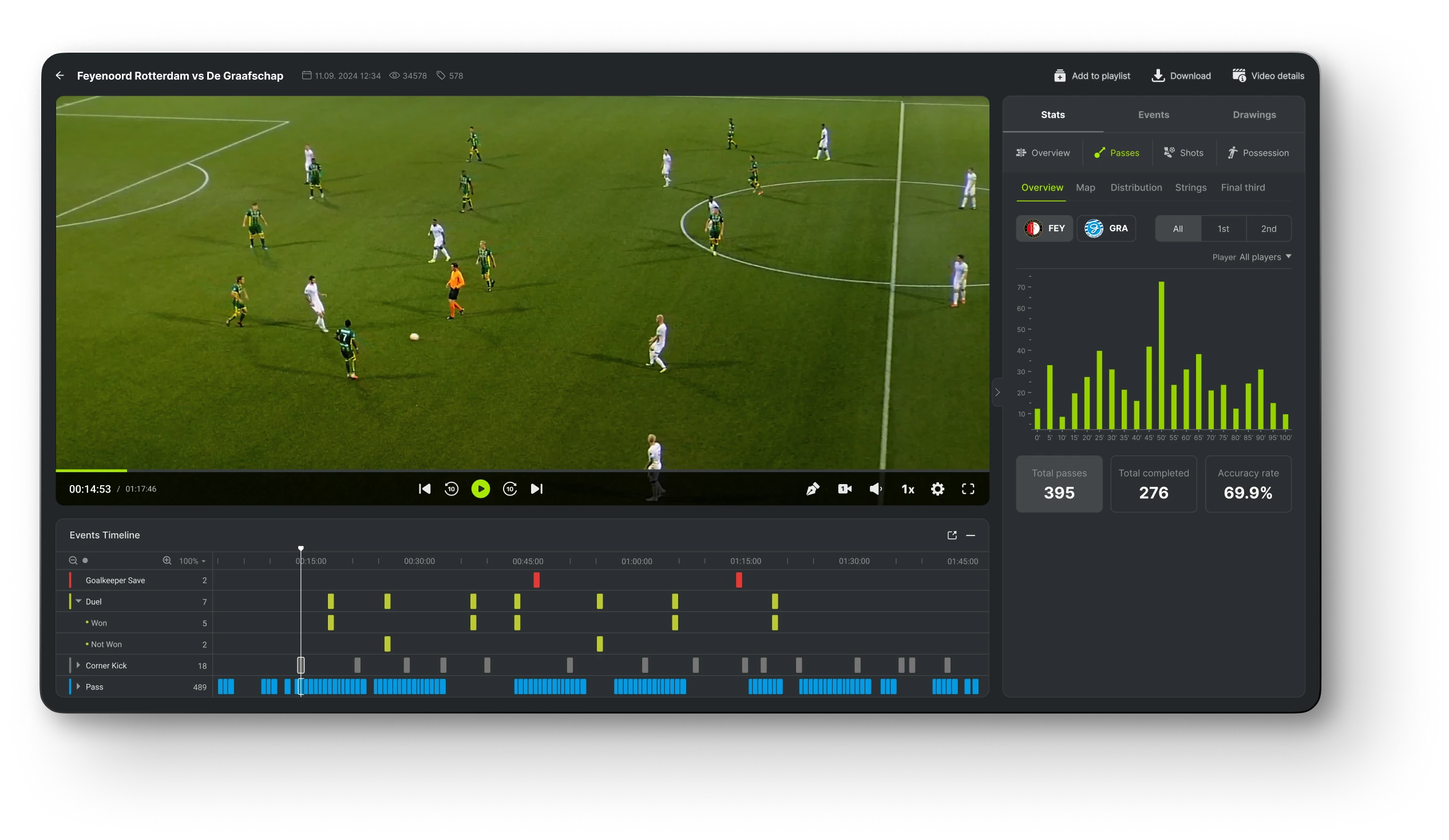The image size is (1449, 840).
Task: Click Add to playlist button
Action: [1091, 76]
